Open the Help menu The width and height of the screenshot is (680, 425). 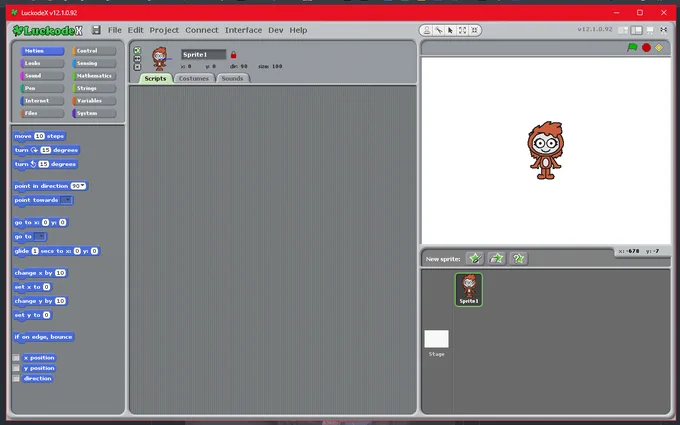(x=298, y=30)
